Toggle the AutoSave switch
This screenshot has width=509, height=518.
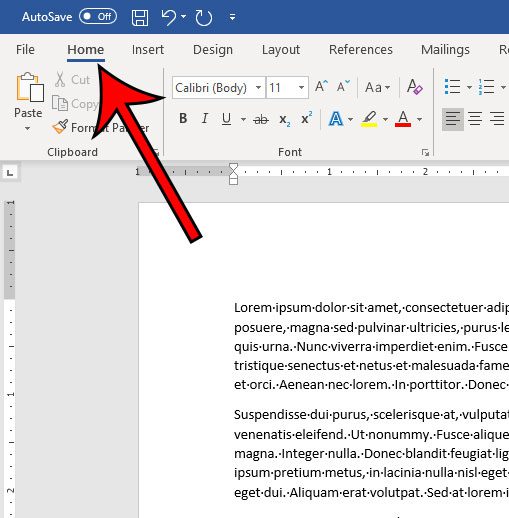click(98, 16)
